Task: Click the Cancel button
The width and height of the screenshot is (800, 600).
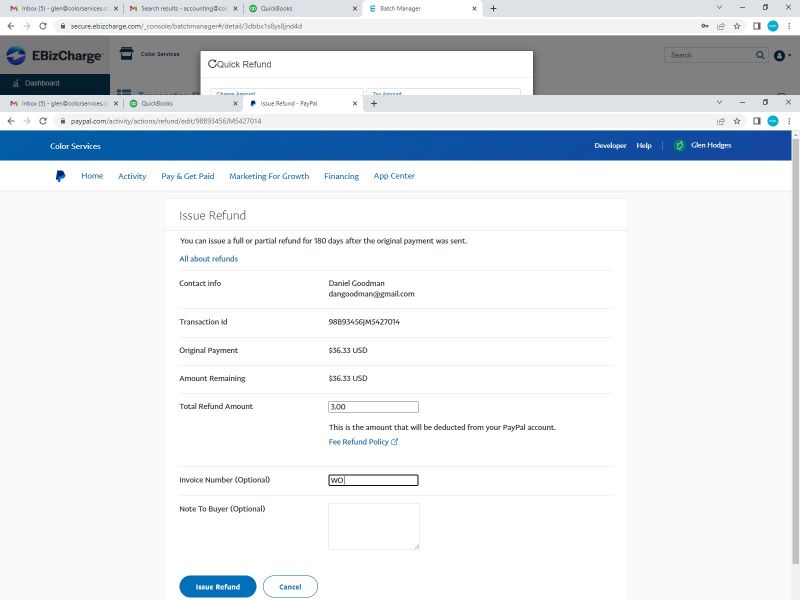Action: (x=290, y=586)
